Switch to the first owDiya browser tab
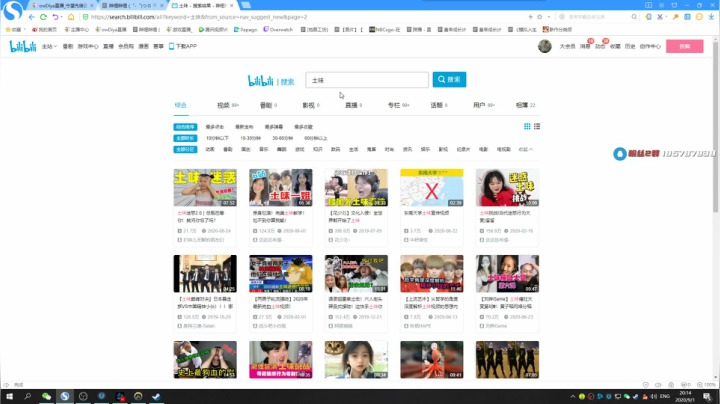Image resolution: width=720 pixels, height=404 pixels. [62, 6]
